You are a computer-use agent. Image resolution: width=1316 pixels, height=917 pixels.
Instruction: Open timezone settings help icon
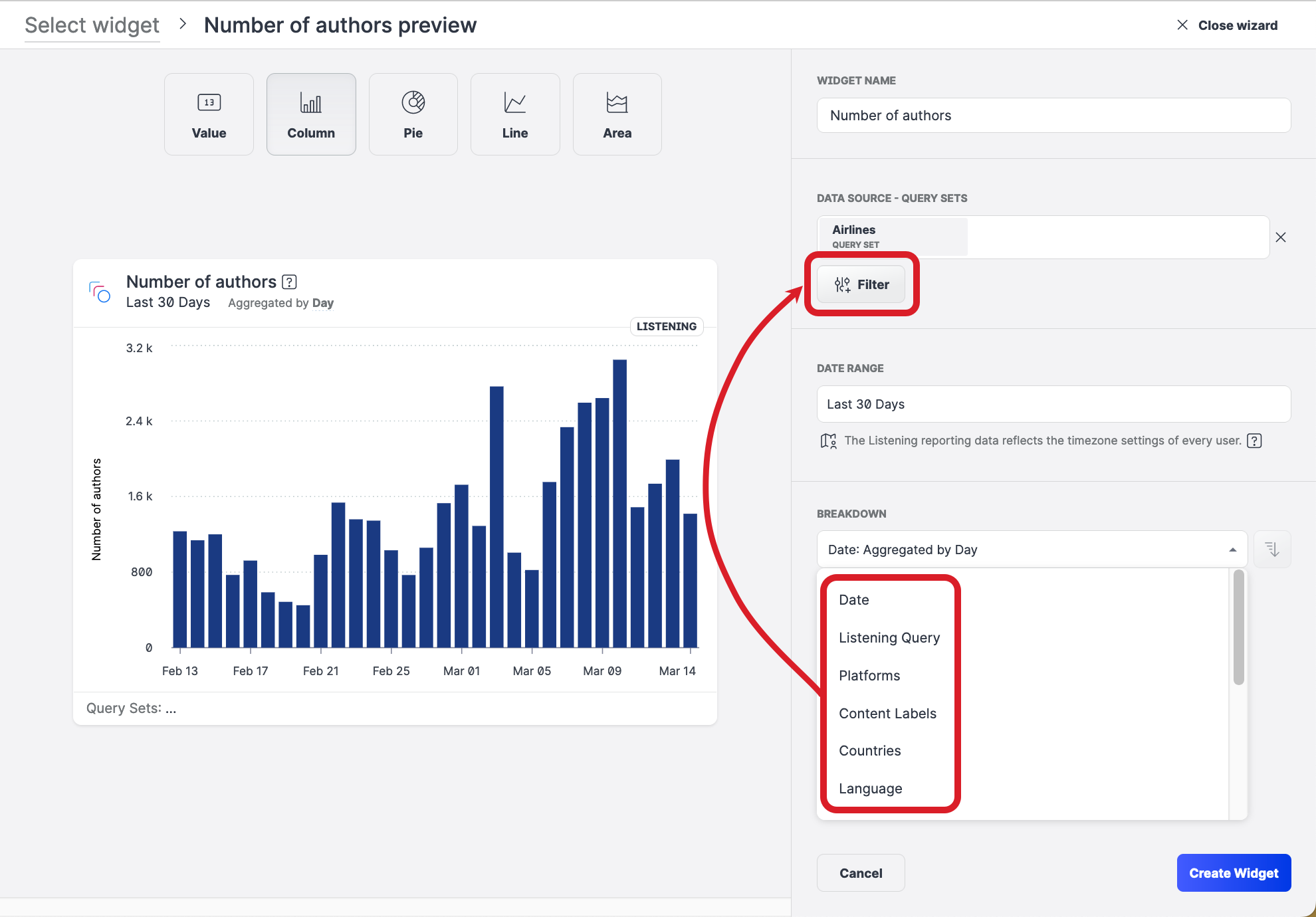click(x=1254, y=441)
